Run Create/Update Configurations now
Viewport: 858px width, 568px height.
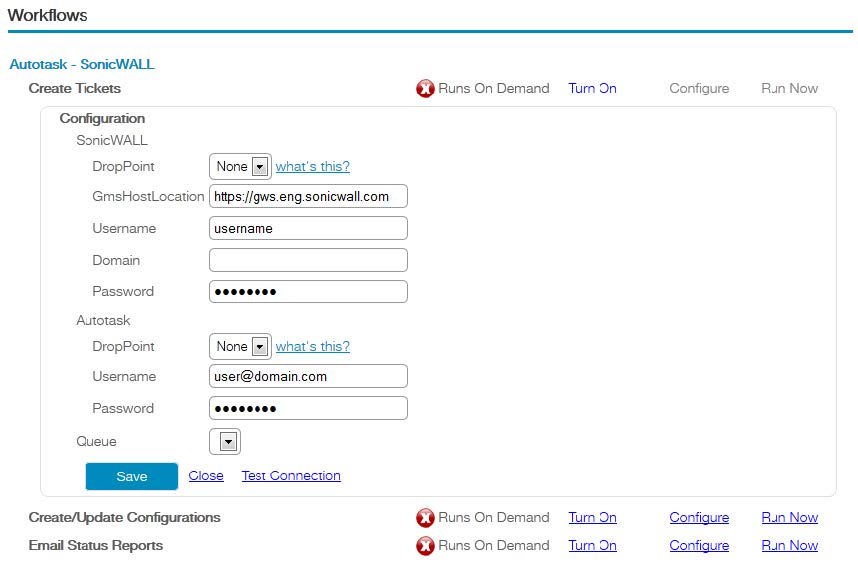790,517
